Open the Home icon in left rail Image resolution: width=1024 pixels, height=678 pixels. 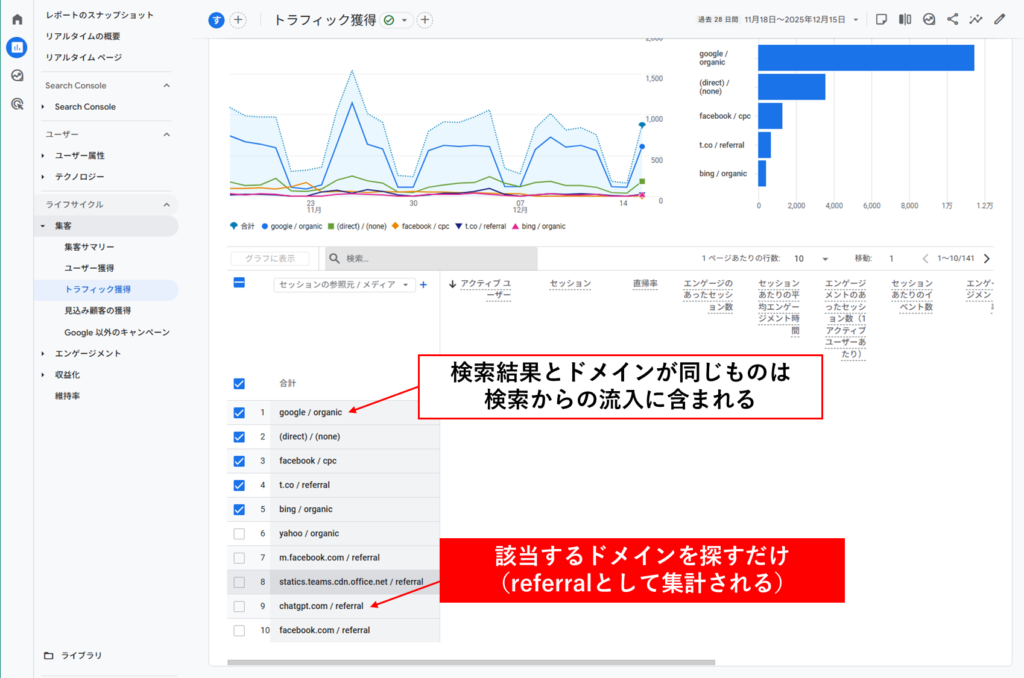17,19
